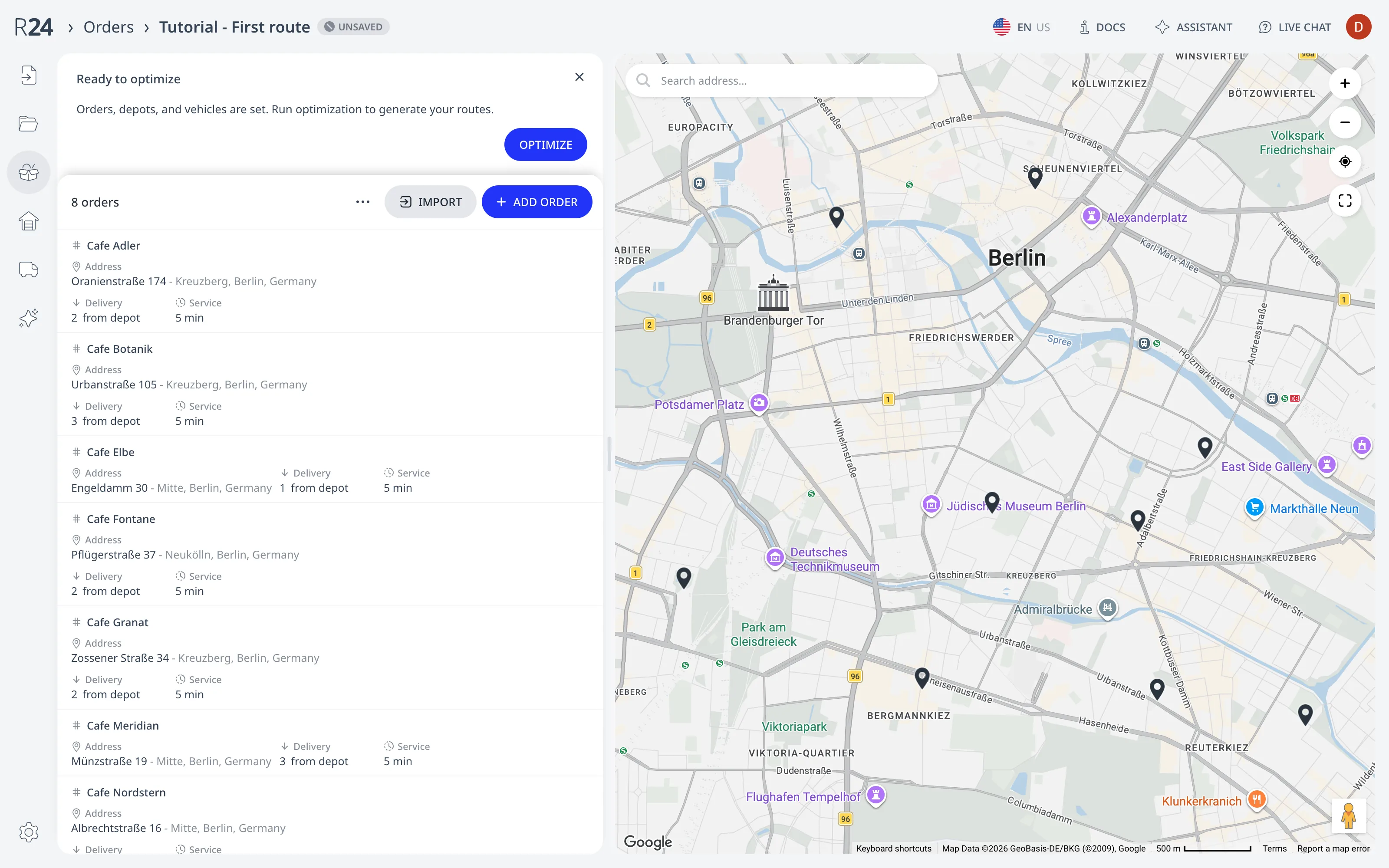Open the vehicles truck icon in the sidebar
The width and height of the screenshot is (1389, 868).
28,269
